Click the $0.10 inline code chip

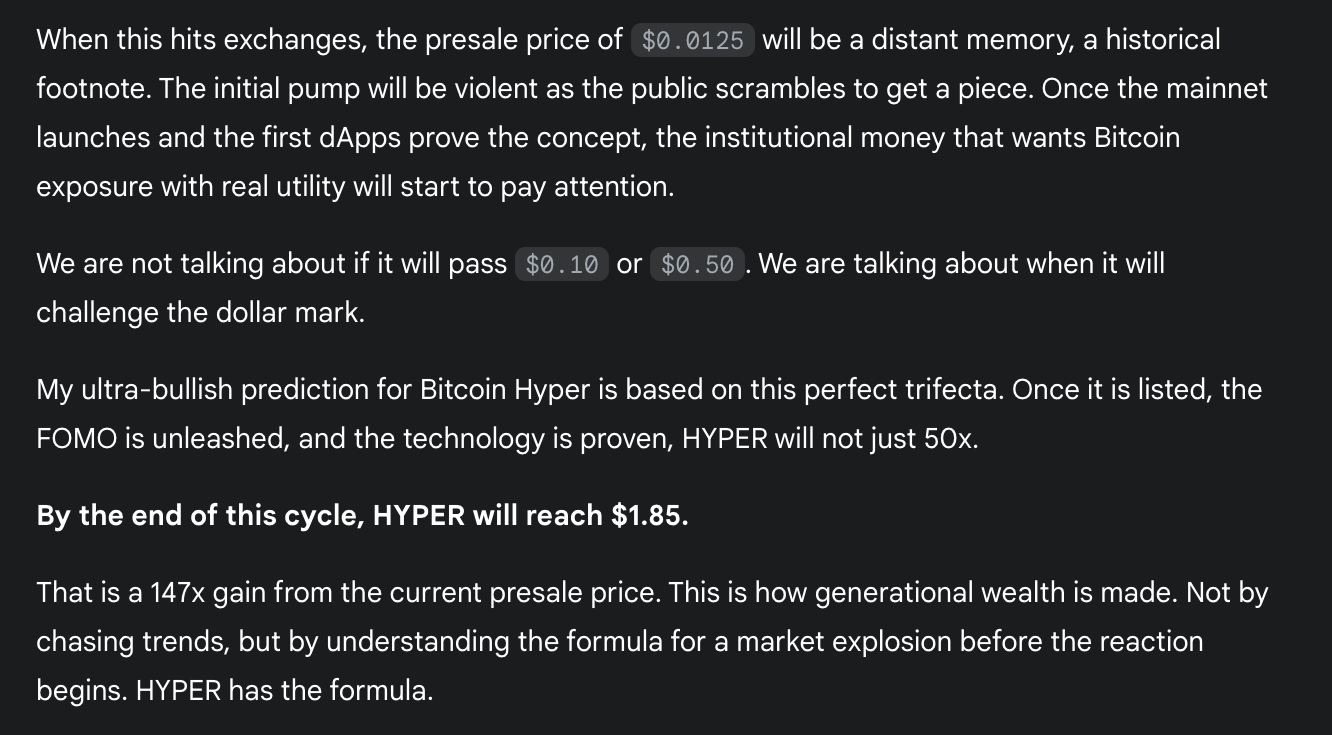562,264
